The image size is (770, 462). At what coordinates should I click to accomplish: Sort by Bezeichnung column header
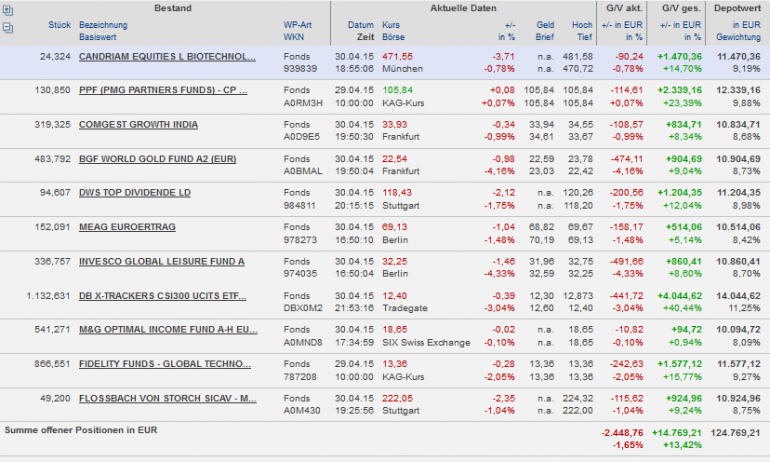click(x=103, y=25)
